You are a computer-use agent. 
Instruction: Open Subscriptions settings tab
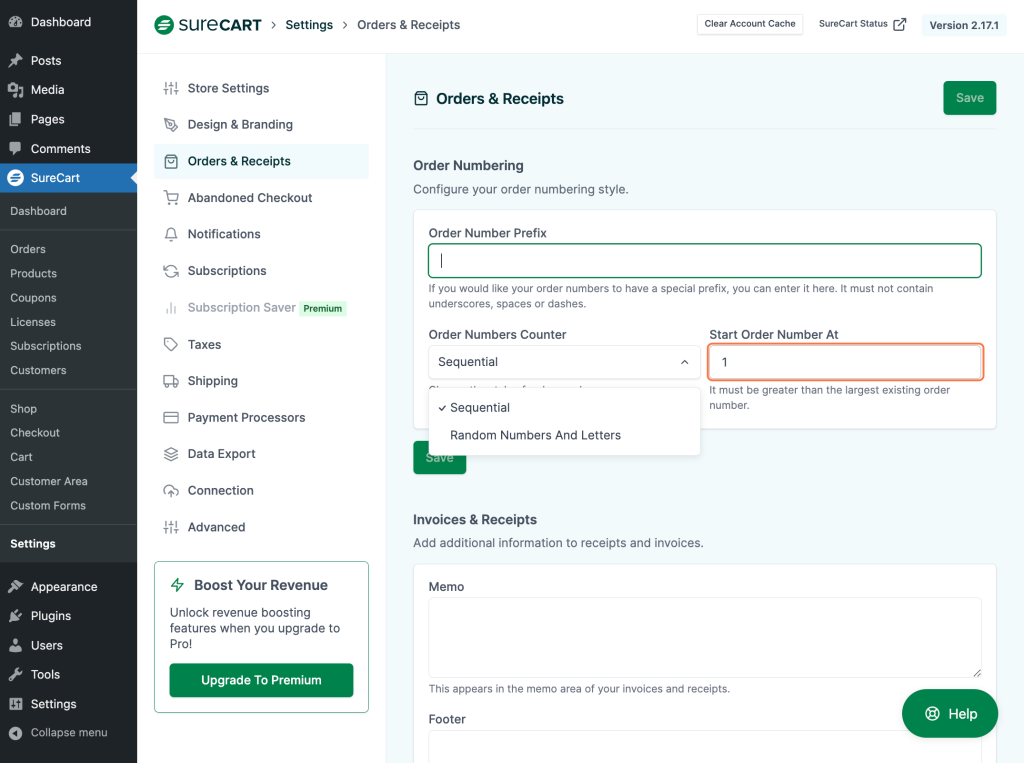point(227,271)
